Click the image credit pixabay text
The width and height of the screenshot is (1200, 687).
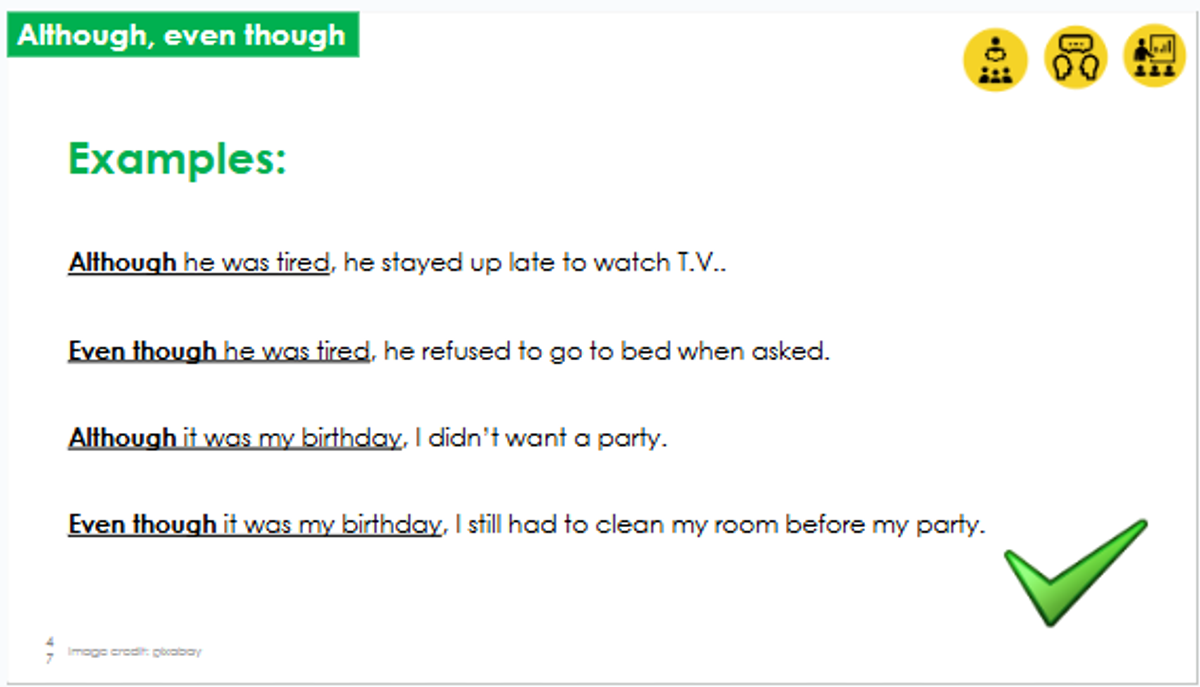(135, 651)
